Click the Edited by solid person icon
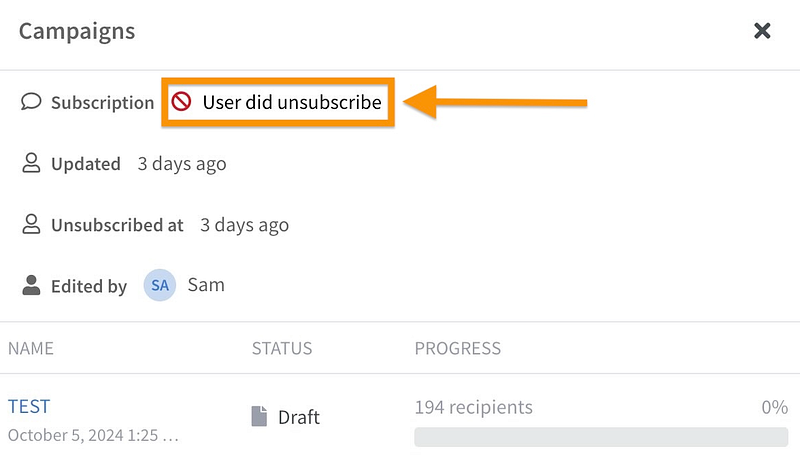 [31, 286]
